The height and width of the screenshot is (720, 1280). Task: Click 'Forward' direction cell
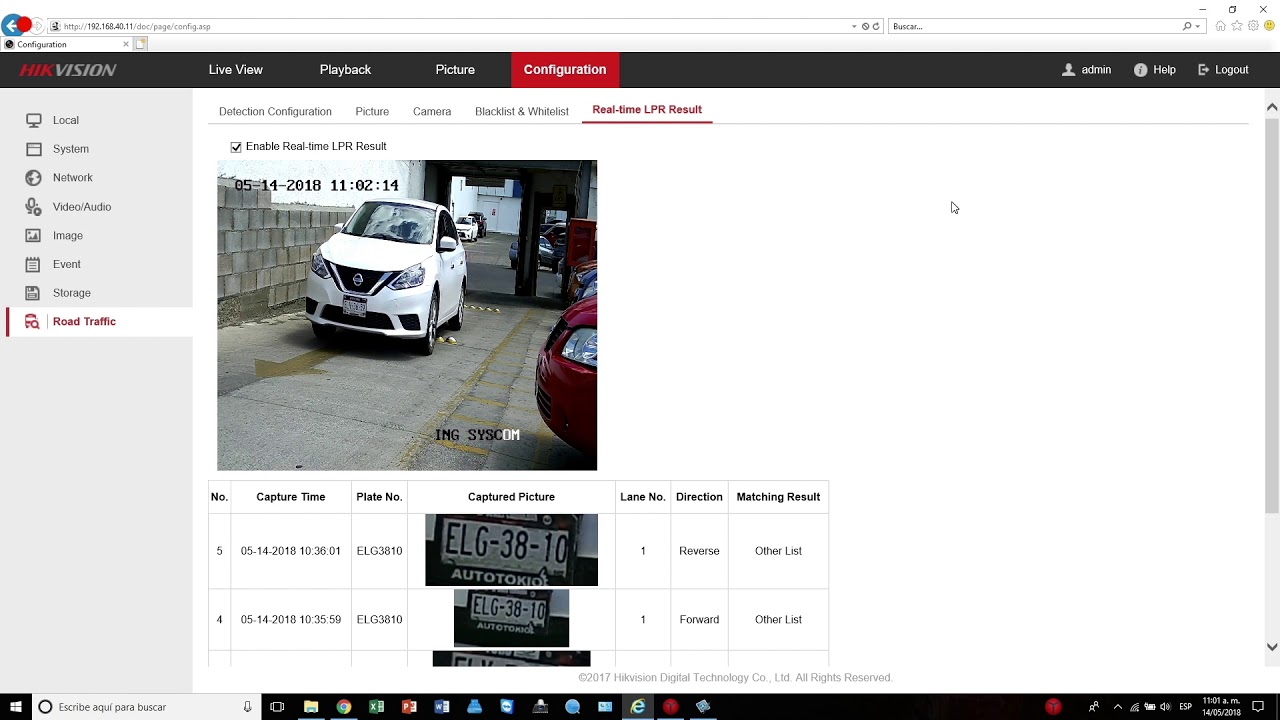[x=699, y=620]
